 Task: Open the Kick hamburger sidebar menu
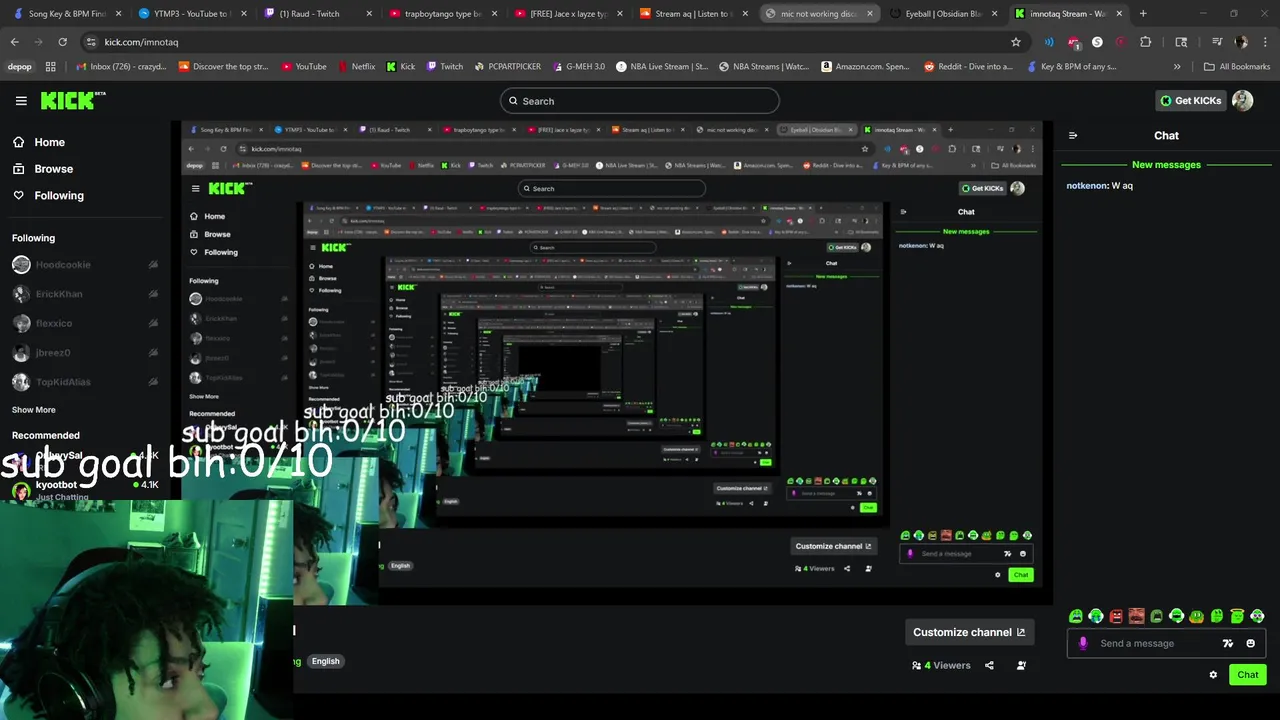(x=21, y=101)
